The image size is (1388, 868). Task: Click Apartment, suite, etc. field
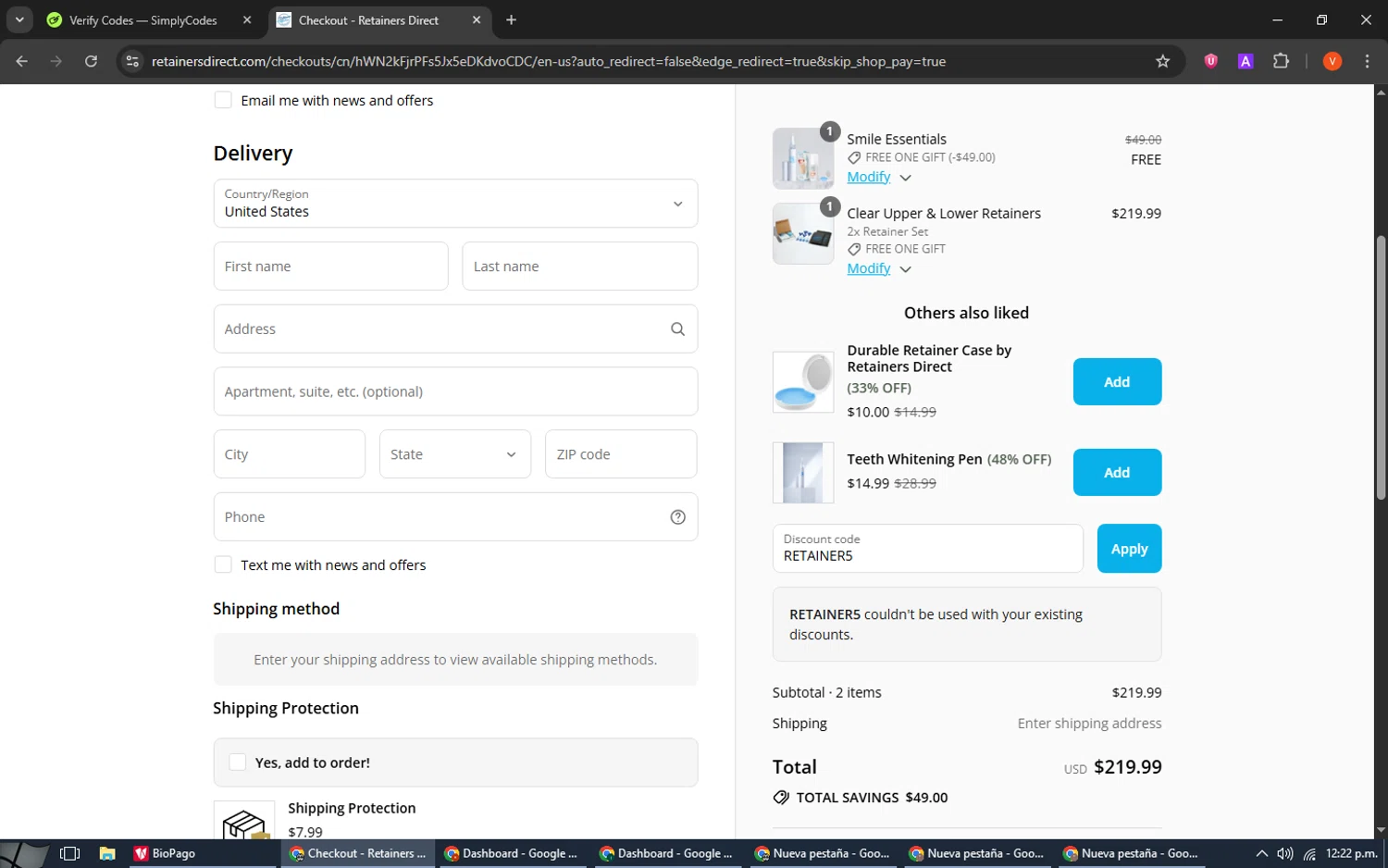click(x=455, y=391)
